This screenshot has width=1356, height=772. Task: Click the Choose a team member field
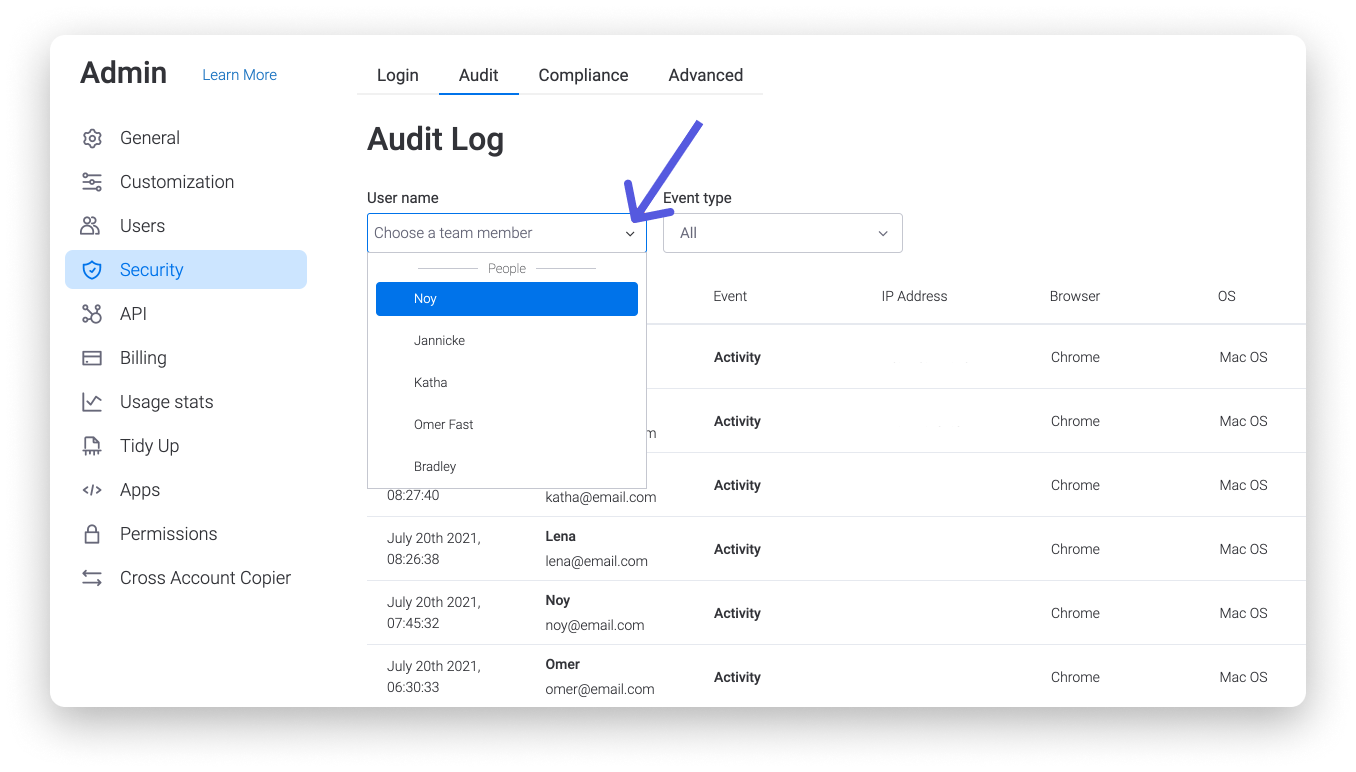coord(507,233)
